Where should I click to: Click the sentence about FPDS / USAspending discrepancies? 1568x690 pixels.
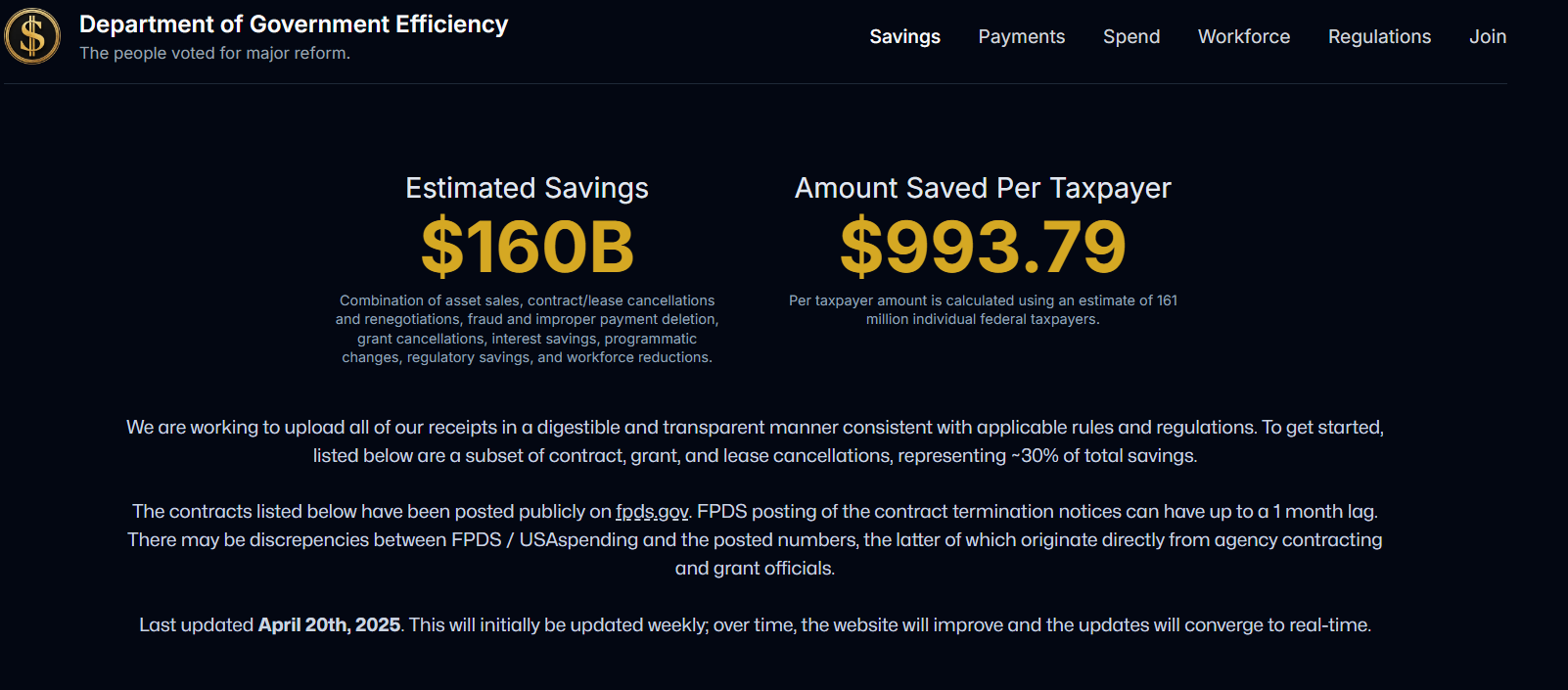pos(755,540)
